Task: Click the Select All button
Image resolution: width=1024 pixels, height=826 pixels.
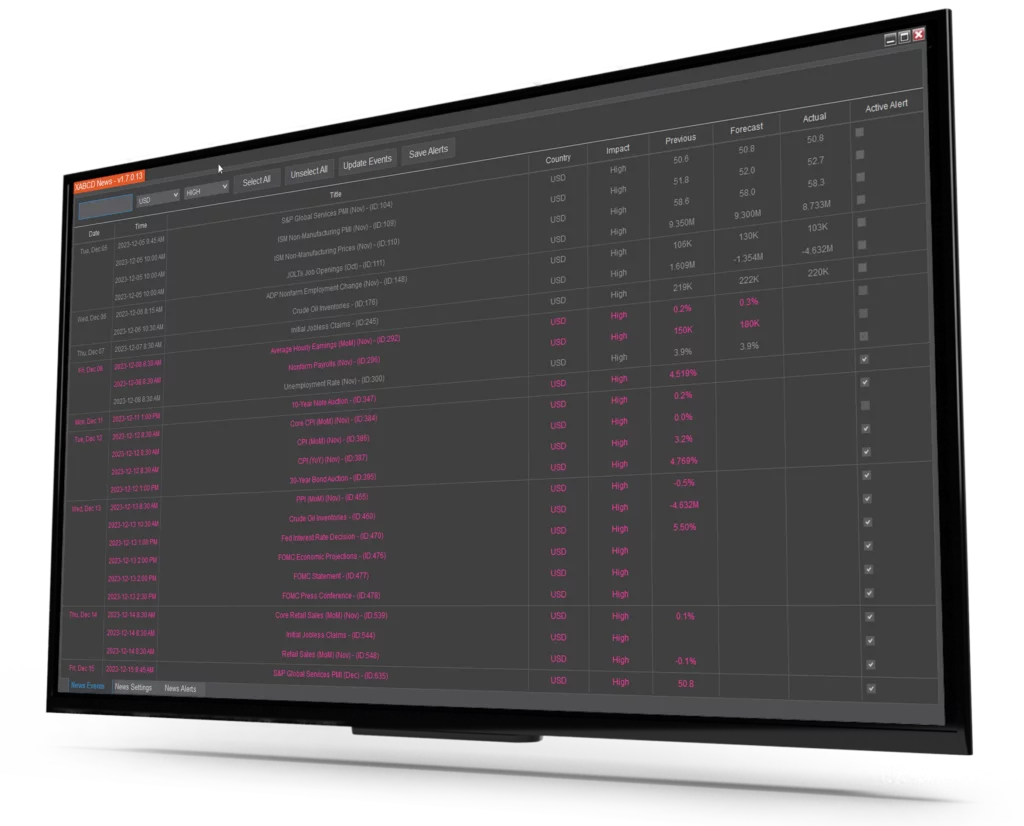Action: (257, 181)
